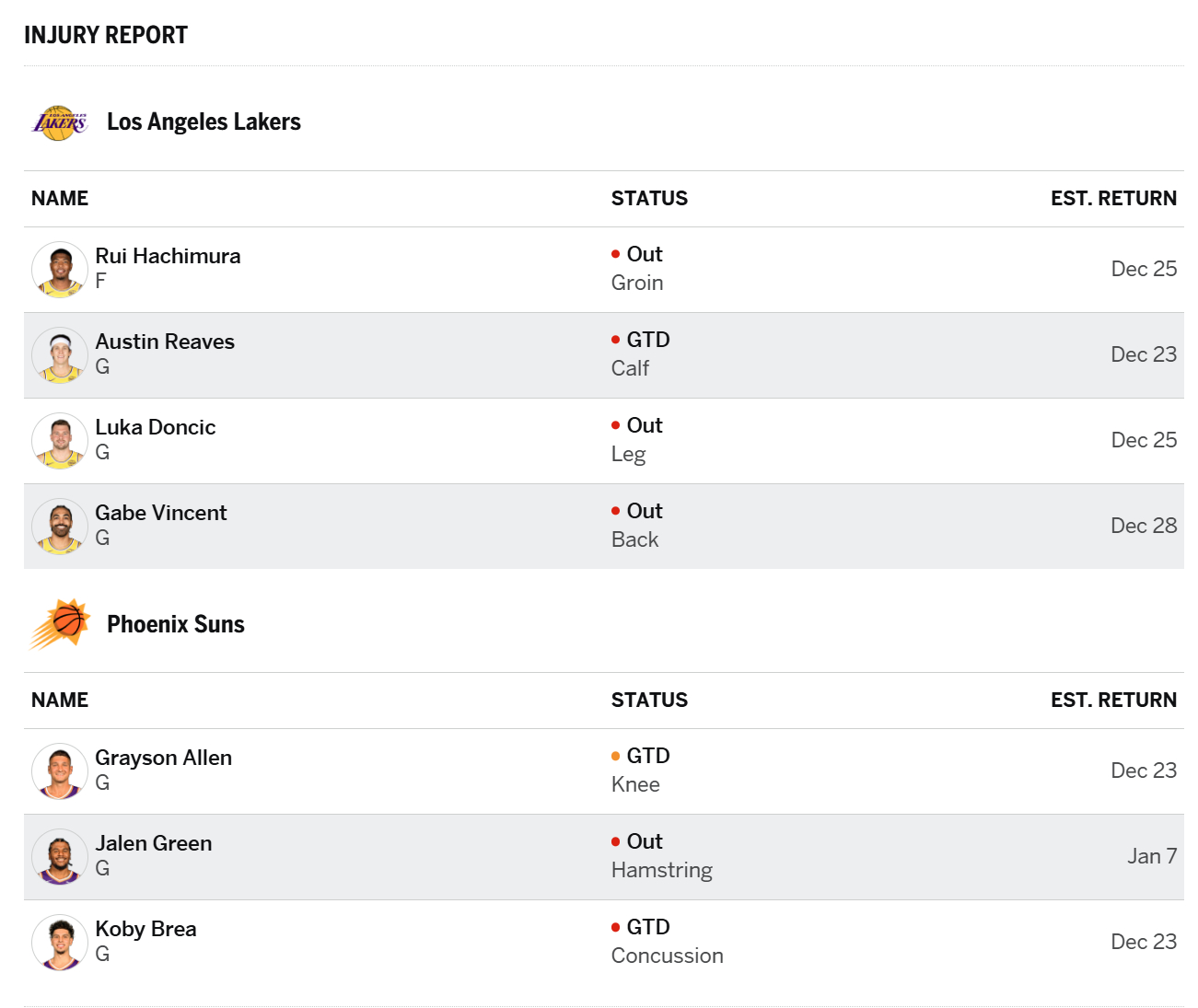Open Austin Reaves player name link

tap(165, 342)
